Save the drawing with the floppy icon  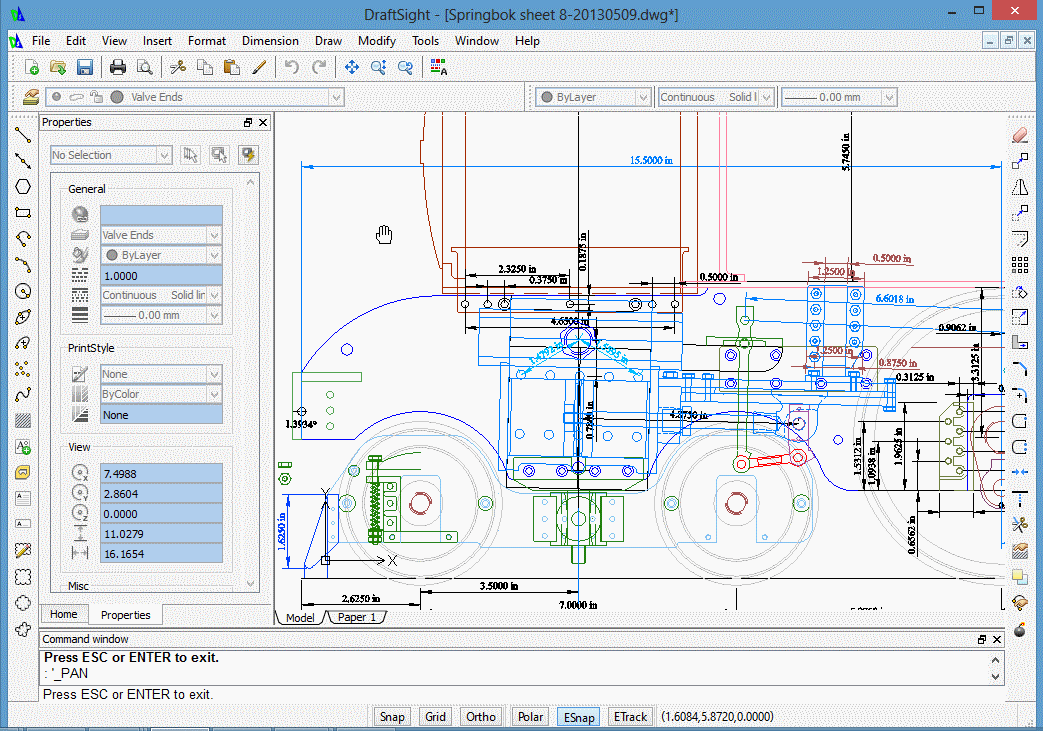coord(84,67)
